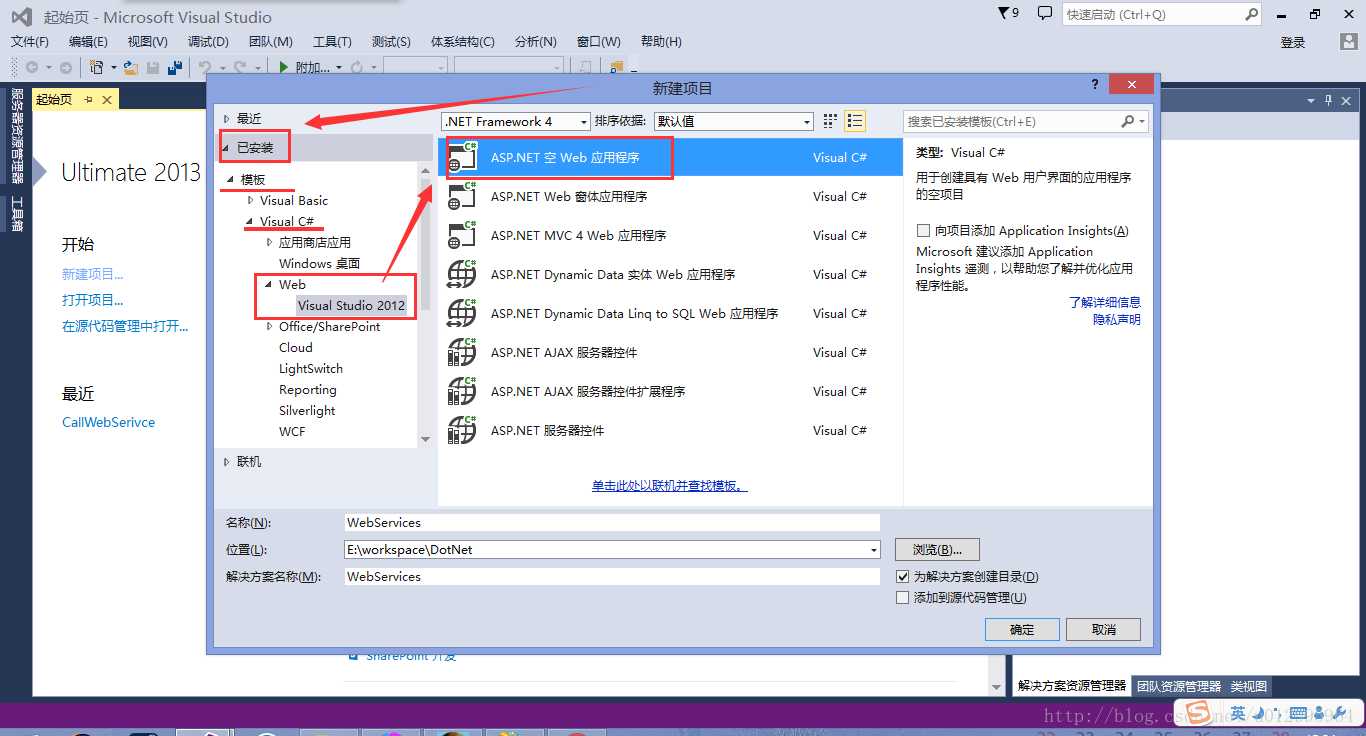Click the Navigate Backward toolbar icon
The image size is (1366, 736).
tap(32, 67)
